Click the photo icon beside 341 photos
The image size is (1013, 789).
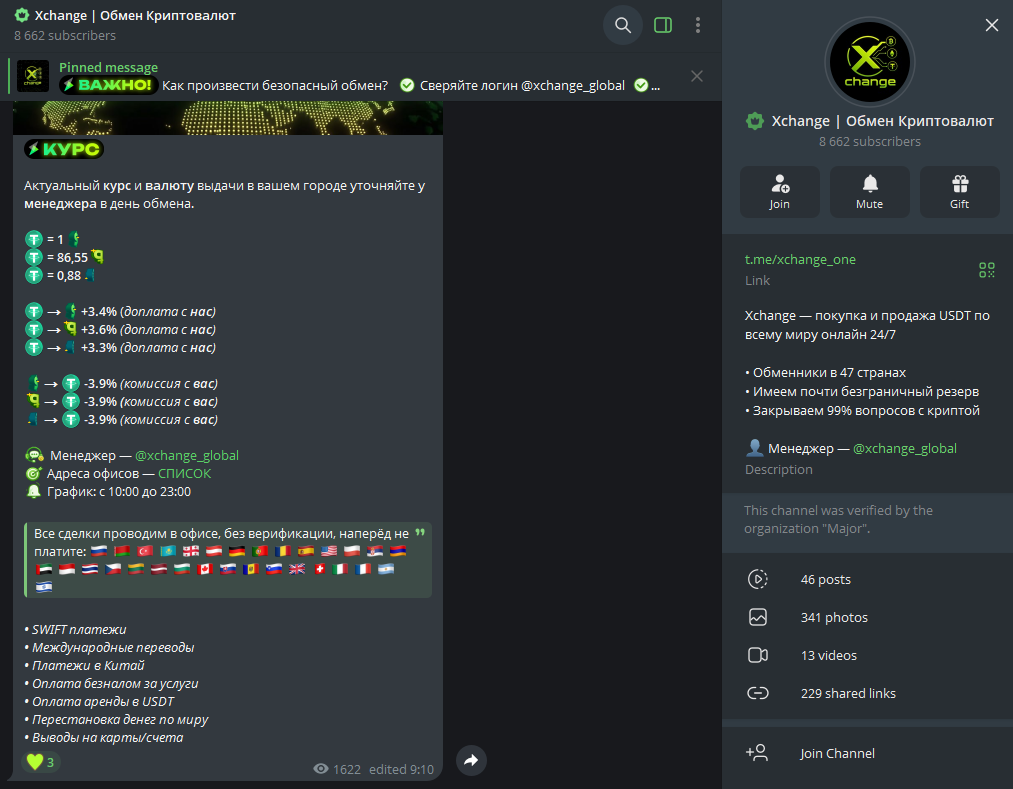758,617
